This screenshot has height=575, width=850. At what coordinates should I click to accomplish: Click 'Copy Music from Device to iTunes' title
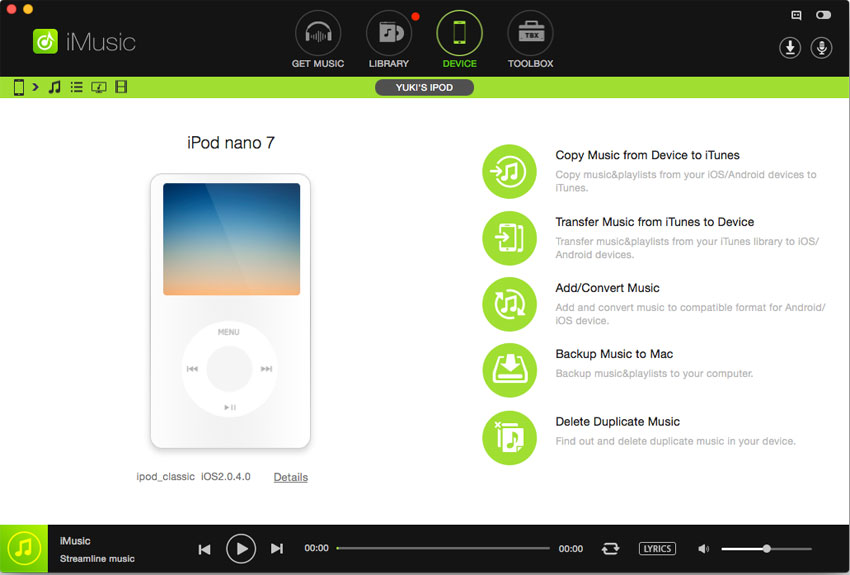647,155
